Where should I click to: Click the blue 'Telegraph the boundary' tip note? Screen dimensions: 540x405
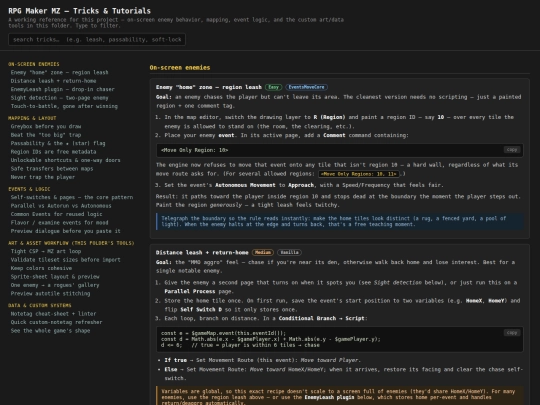tap(340, 221)
